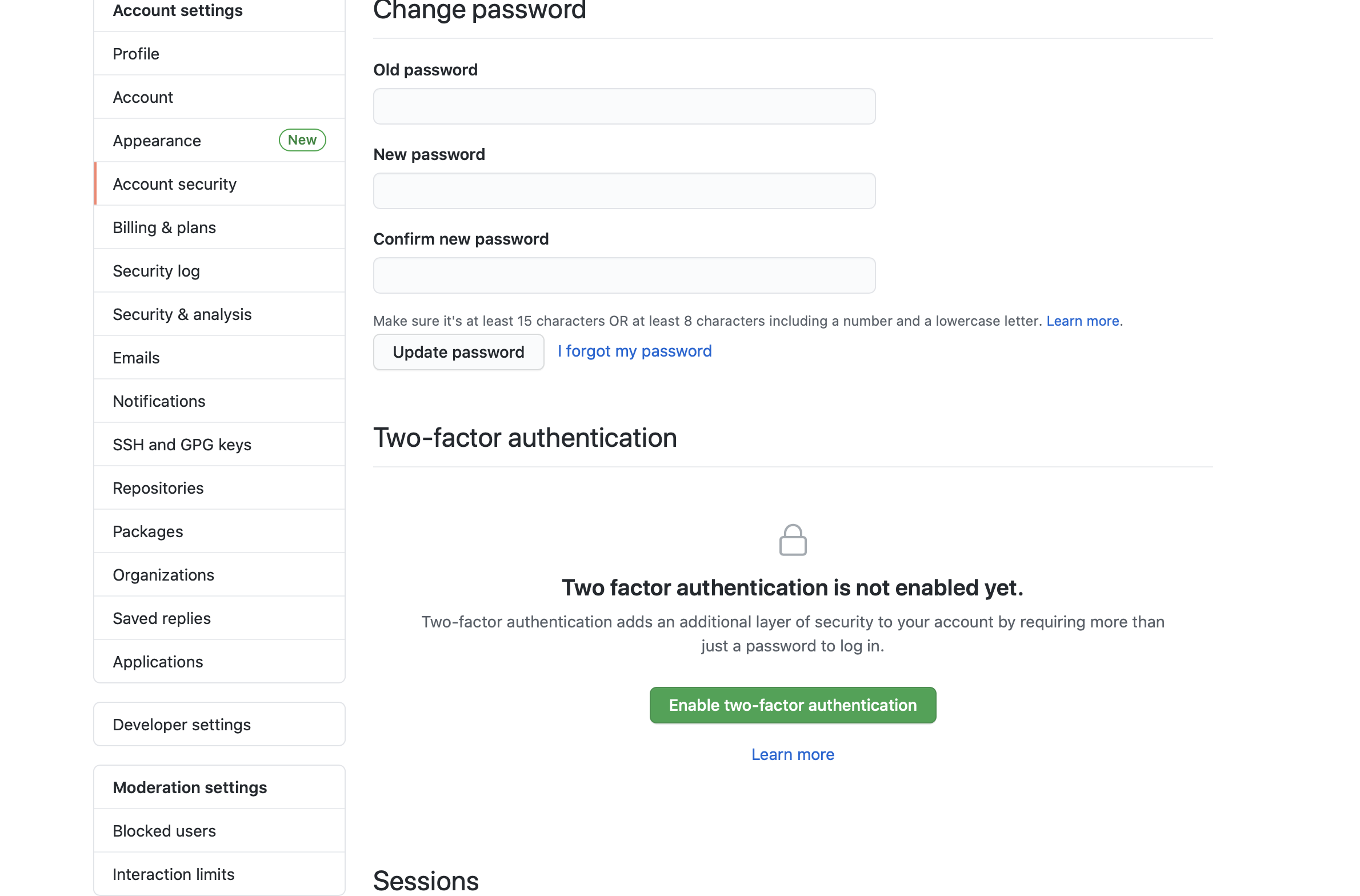Click I forgot my password link

click(x=634, y=350)
